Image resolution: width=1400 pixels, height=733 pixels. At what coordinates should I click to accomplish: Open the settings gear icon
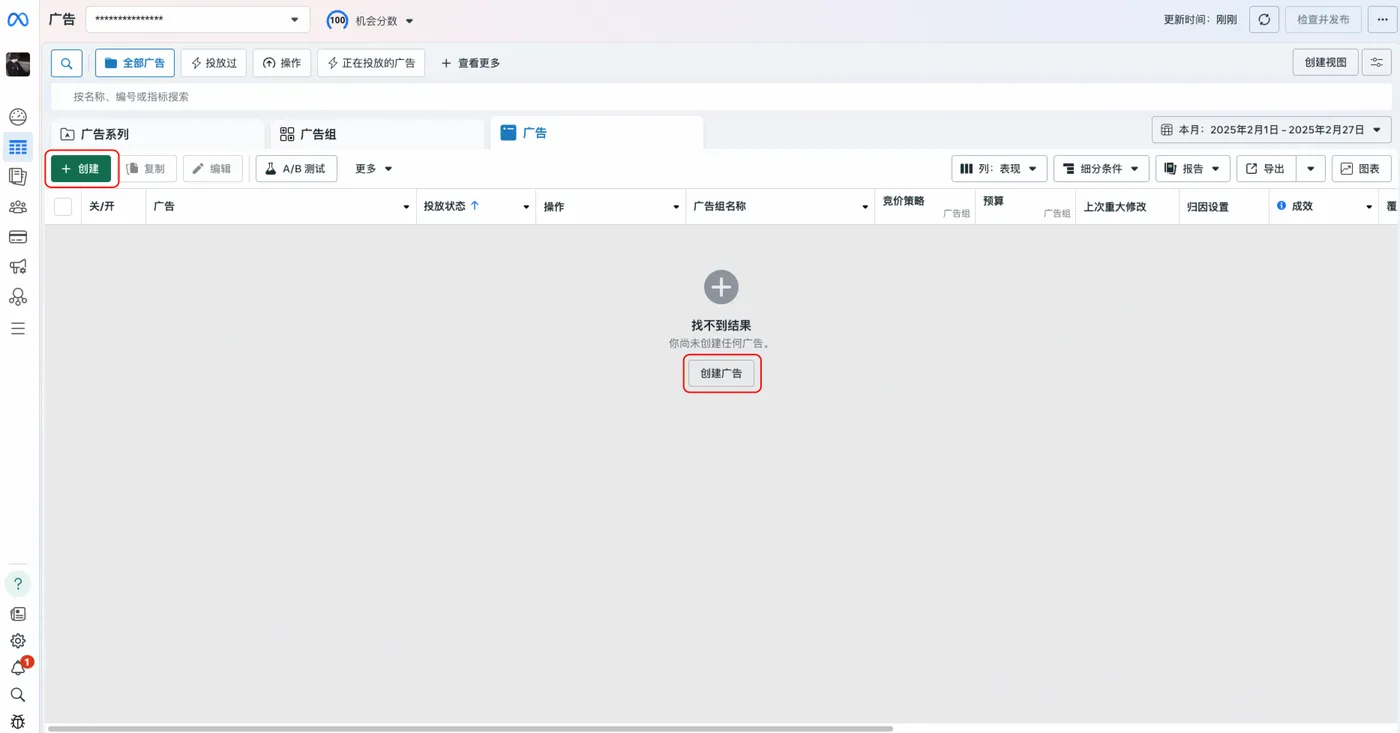click(x=18, y=641)
